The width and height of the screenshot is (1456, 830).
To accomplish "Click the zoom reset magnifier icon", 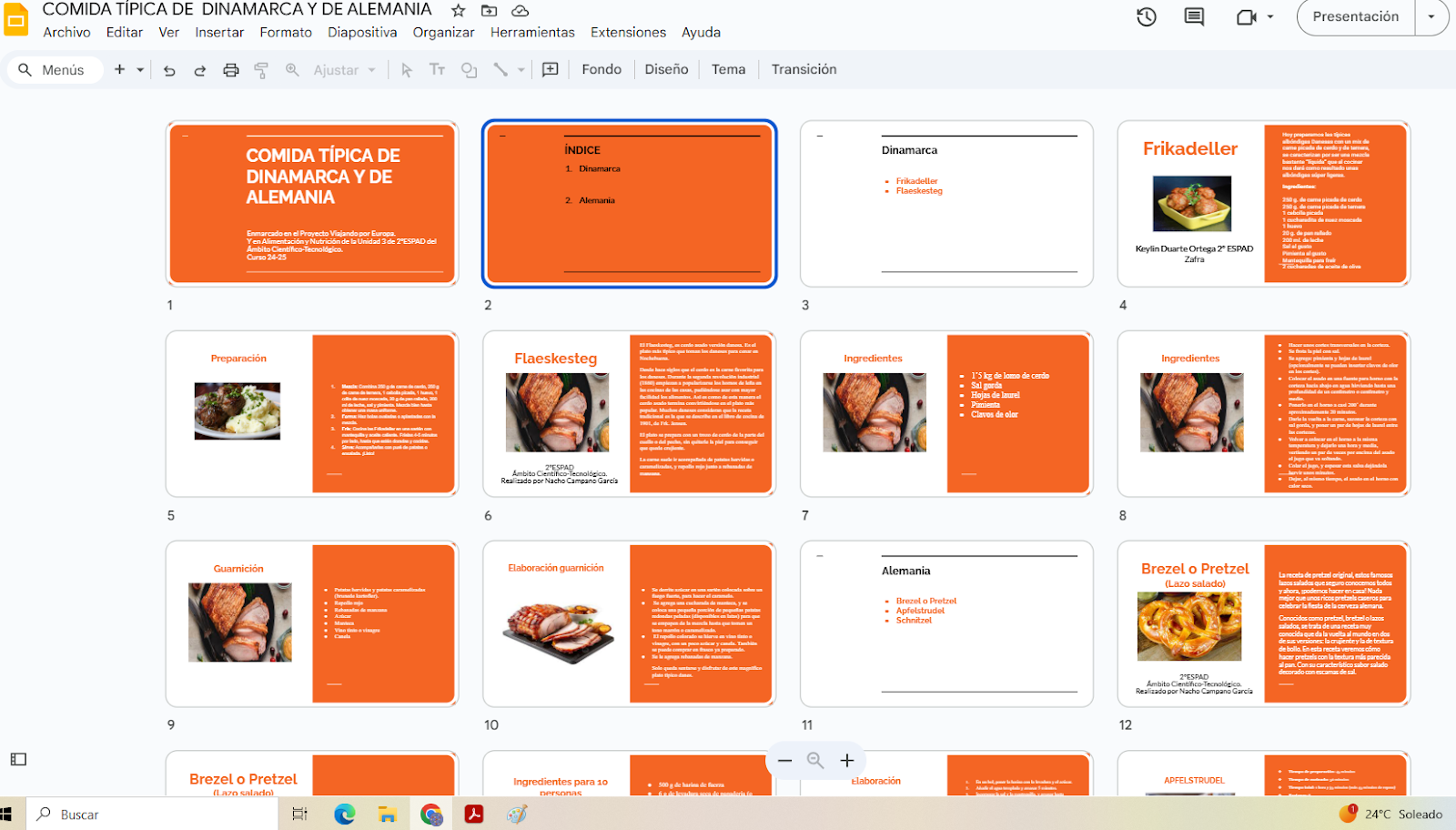I will [x=815, y=761].
